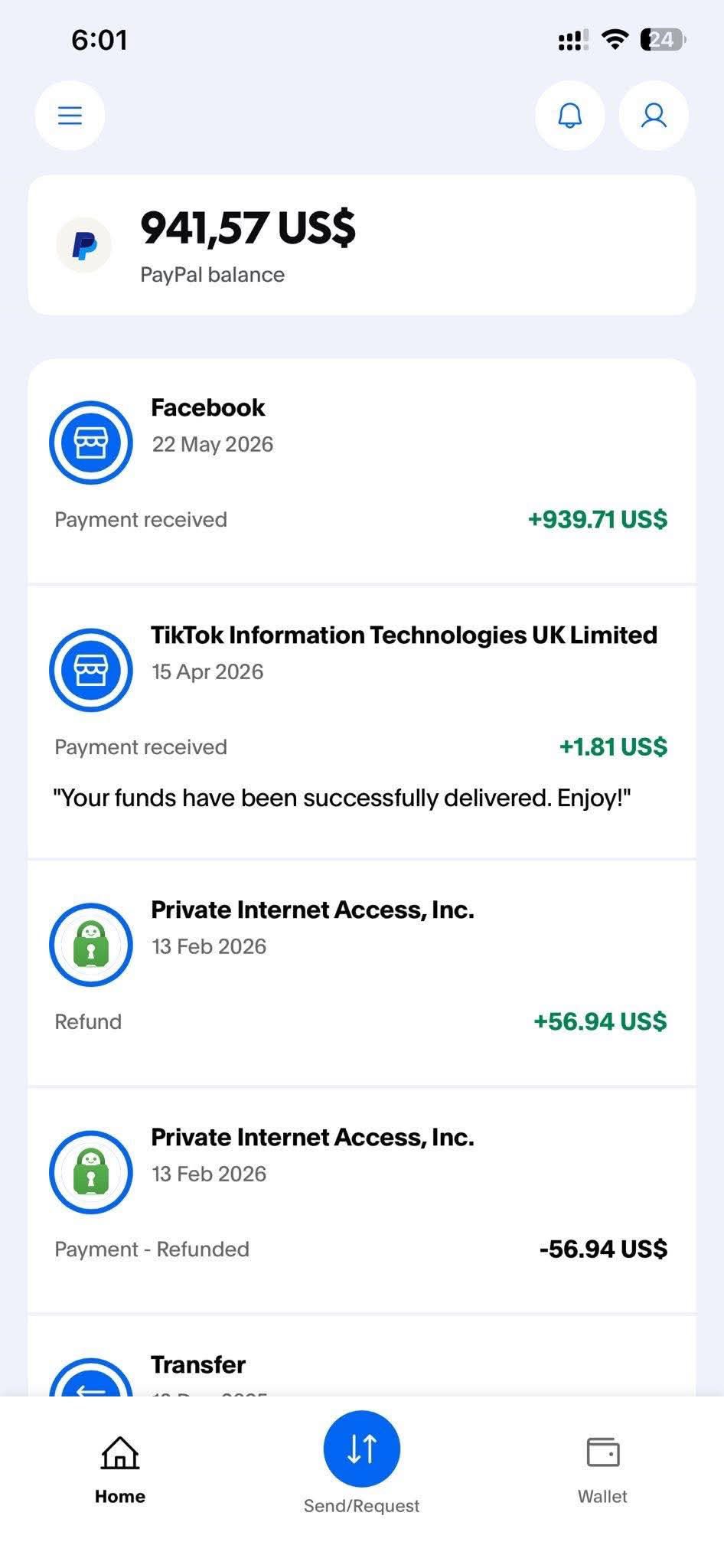724x1568 pixels.
Task: Tap the +1.81 US$ TikTok amount
Action: click(613, 746)
